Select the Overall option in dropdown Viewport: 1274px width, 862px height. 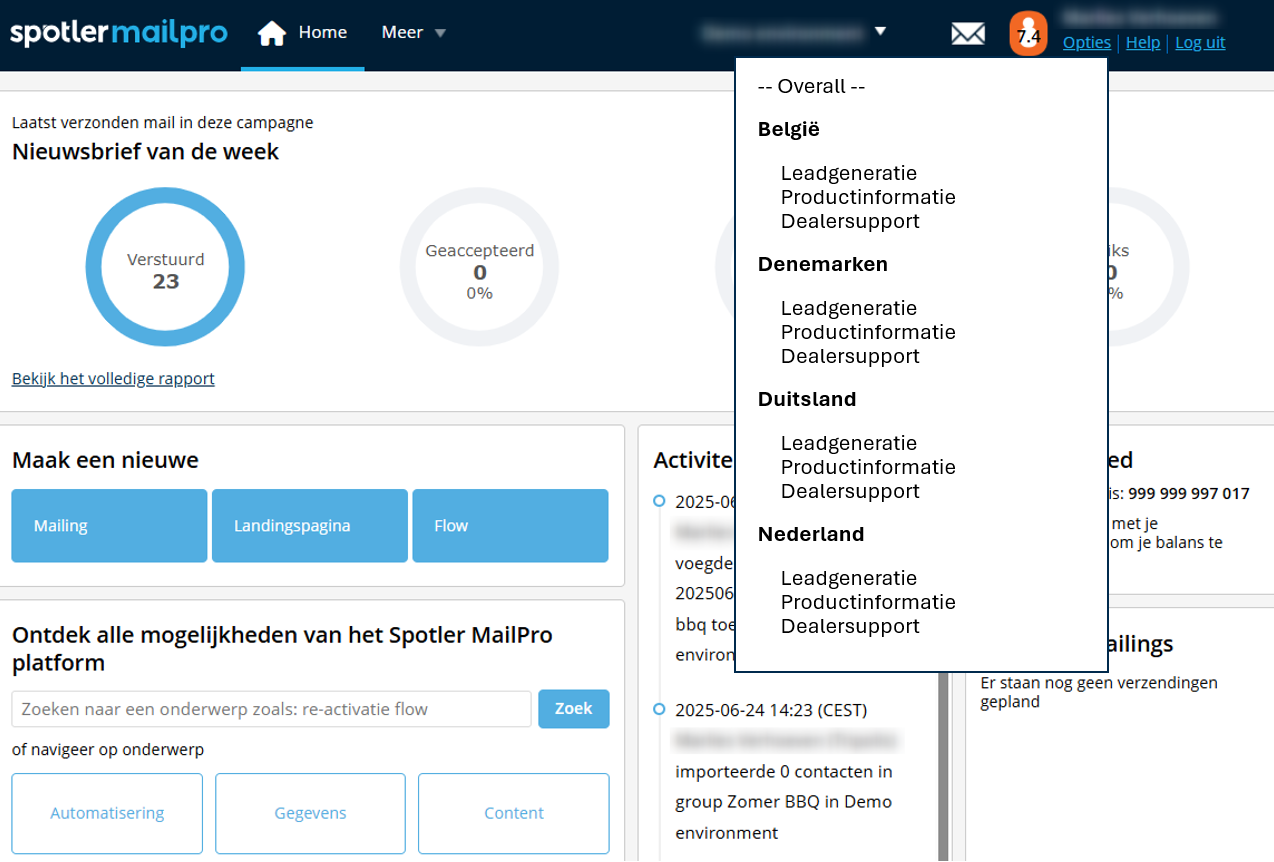[811, 86]
